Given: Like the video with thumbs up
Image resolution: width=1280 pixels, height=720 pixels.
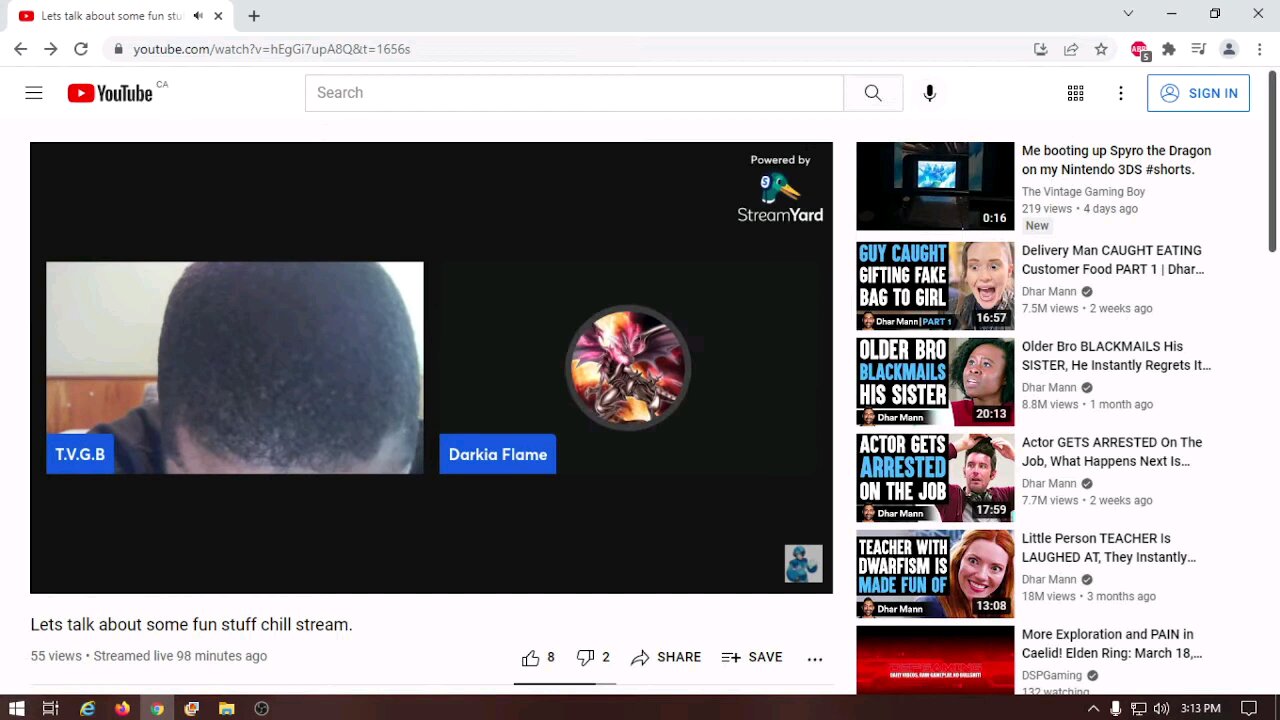Looking at the screenshot, I should (538, 657).
